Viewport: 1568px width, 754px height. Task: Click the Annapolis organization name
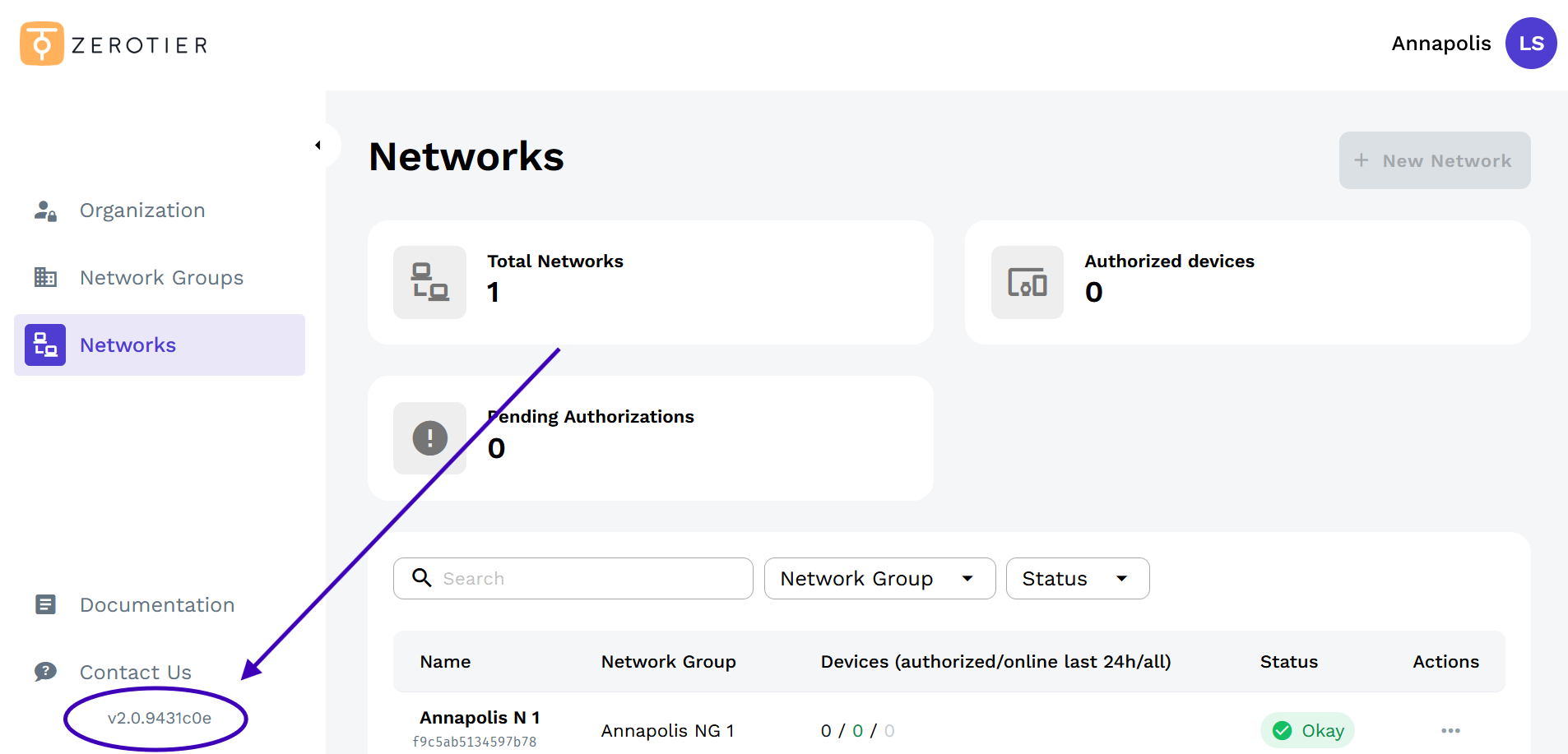click(1440, 44)
